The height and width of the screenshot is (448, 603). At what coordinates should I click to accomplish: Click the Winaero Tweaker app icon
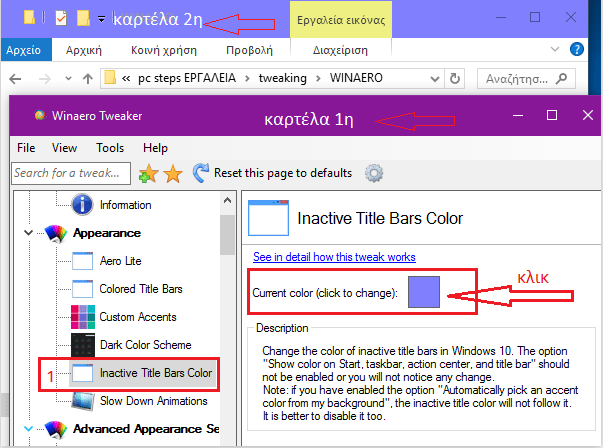40,115
